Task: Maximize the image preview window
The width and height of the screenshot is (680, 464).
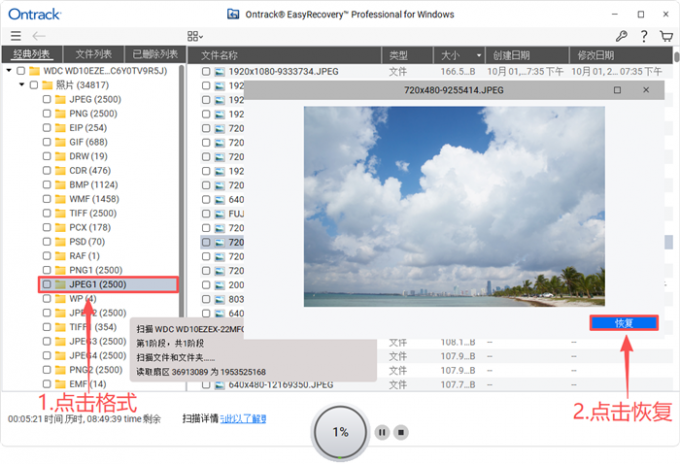Action: [x=617, y=90]
